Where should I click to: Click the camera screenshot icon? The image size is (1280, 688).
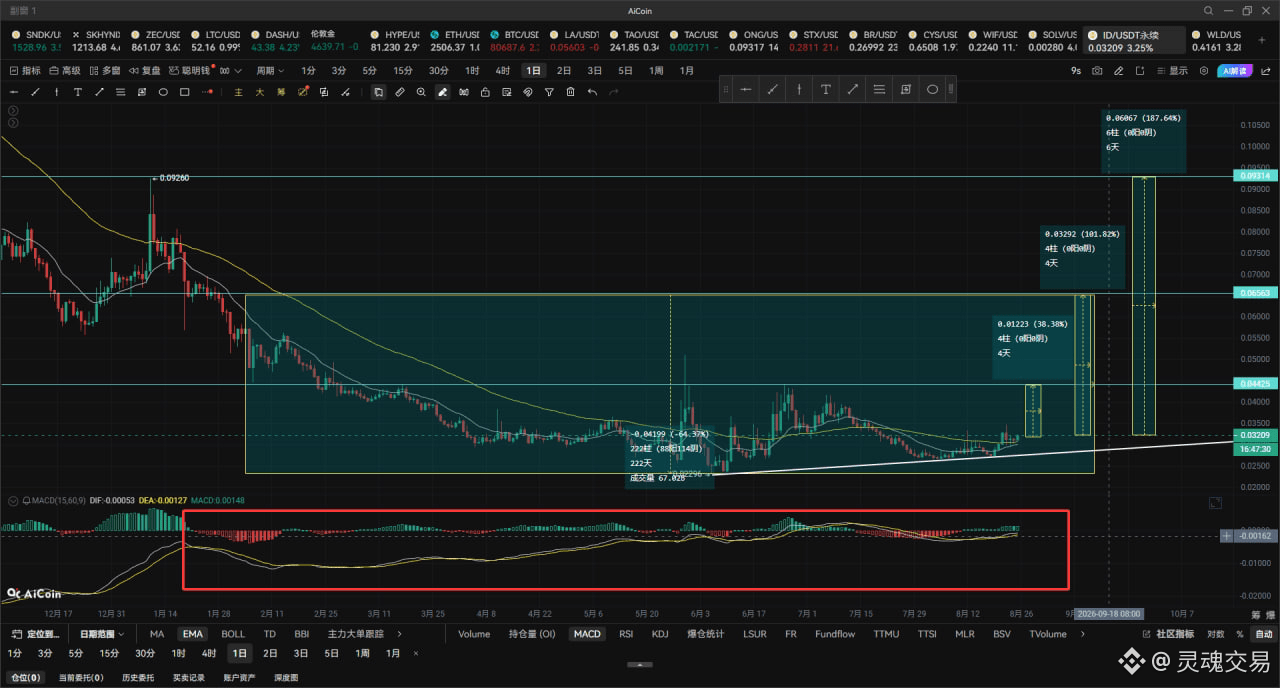1097,71
